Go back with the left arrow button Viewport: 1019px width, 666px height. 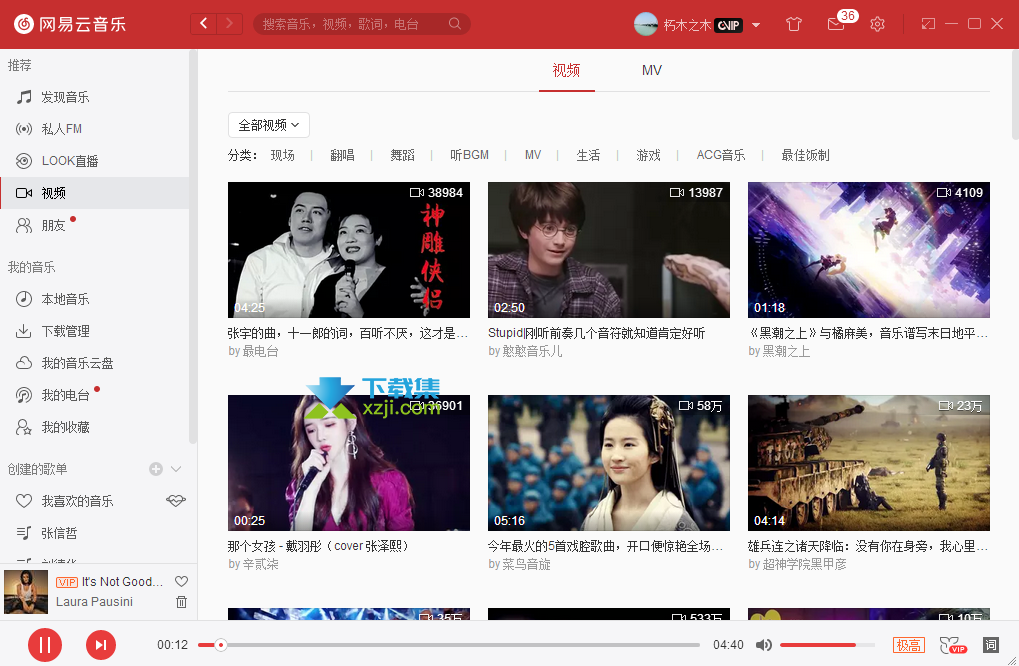pos(203,24)
